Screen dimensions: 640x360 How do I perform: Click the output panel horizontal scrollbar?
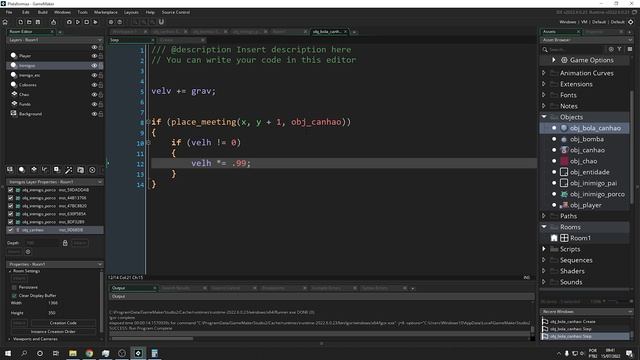pos(152,338)
